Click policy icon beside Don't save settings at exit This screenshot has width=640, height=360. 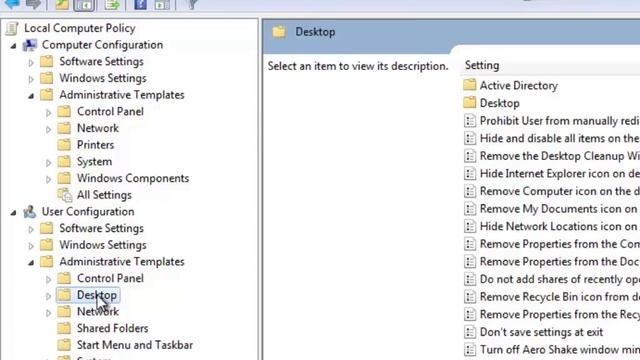click(470, 332)
